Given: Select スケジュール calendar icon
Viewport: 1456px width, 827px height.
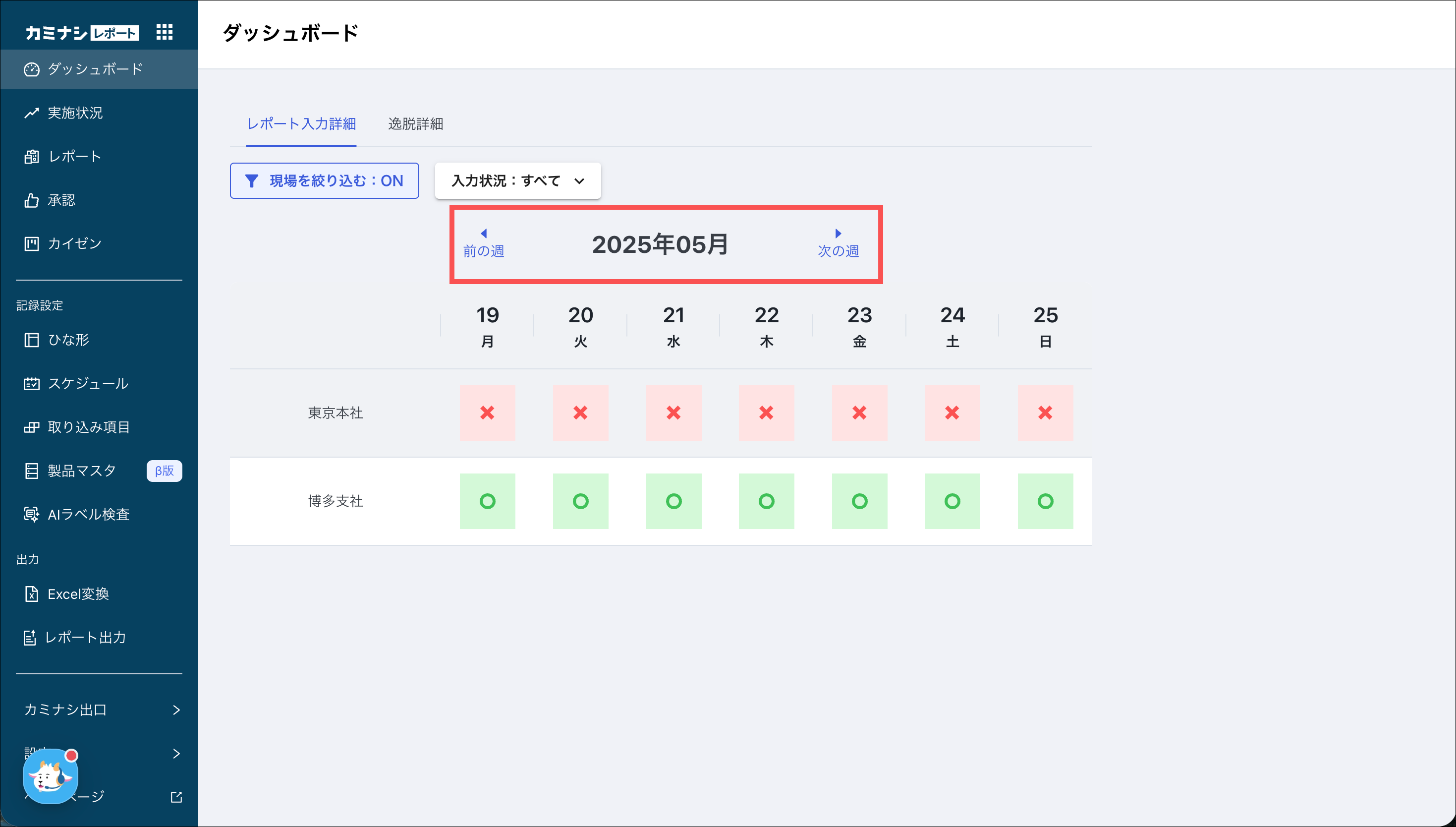Looking at the screenshot, I should coord(32,383).
